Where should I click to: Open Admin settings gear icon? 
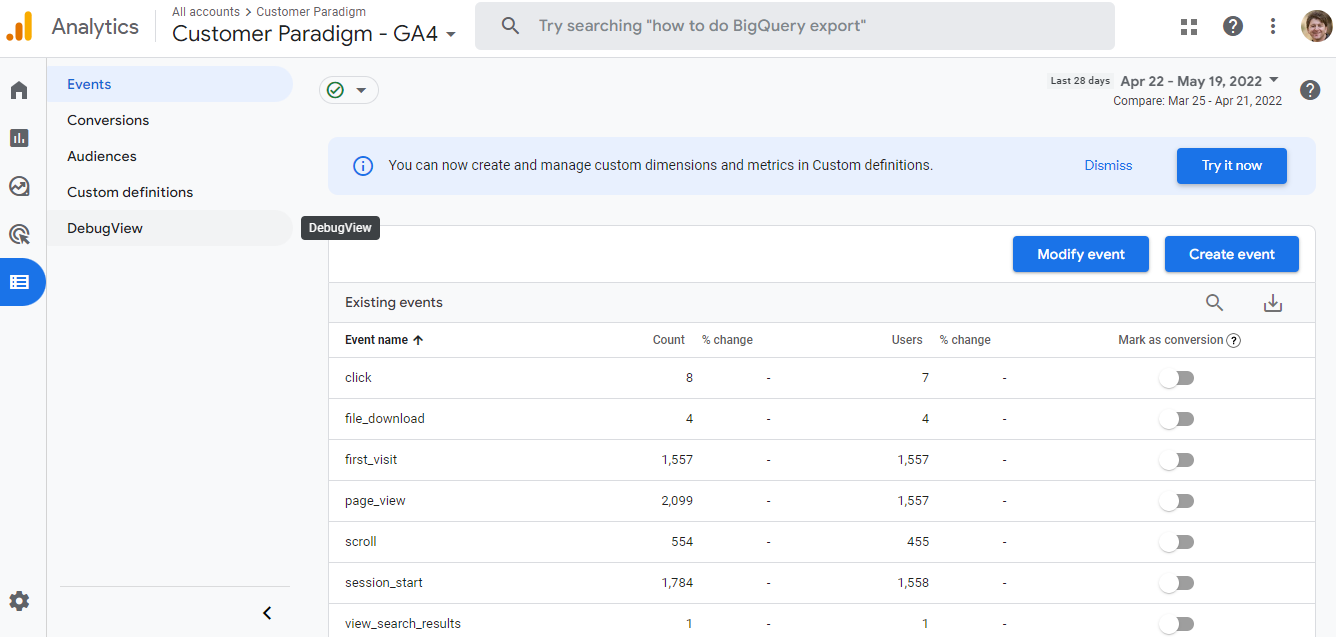(x=19, y=601)
